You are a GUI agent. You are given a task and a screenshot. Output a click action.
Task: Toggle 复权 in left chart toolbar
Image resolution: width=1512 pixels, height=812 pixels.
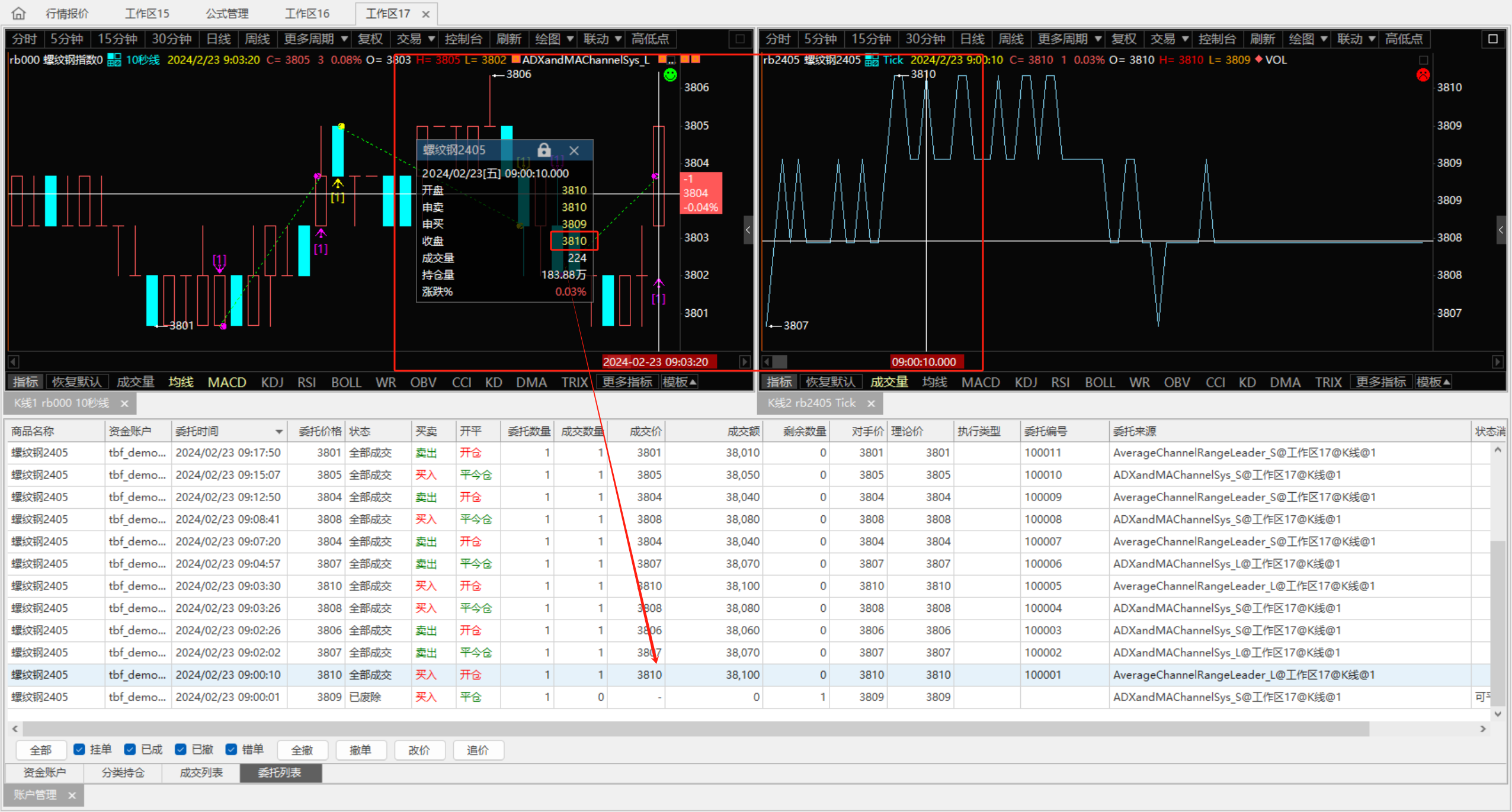(370, 39)
